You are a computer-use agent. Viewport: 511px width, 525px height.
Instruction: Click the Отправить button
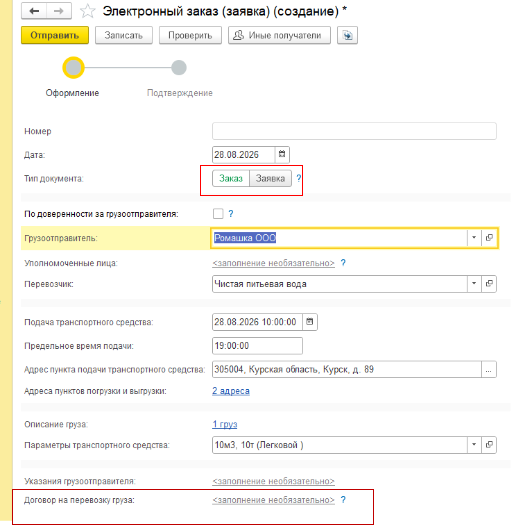(55, 35)
